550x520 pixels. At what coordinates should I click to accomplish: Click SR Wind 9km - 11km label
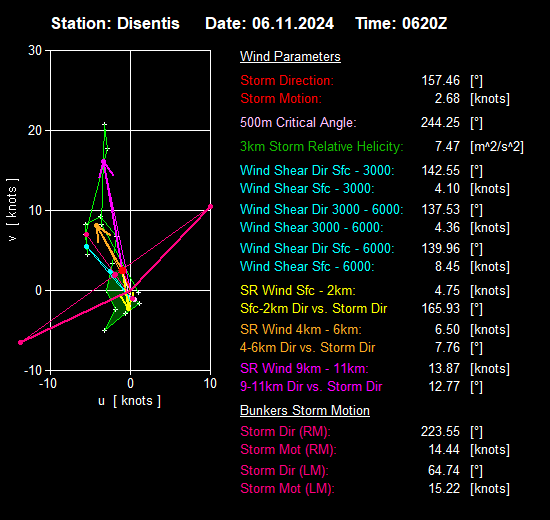(x=304, y=368)
